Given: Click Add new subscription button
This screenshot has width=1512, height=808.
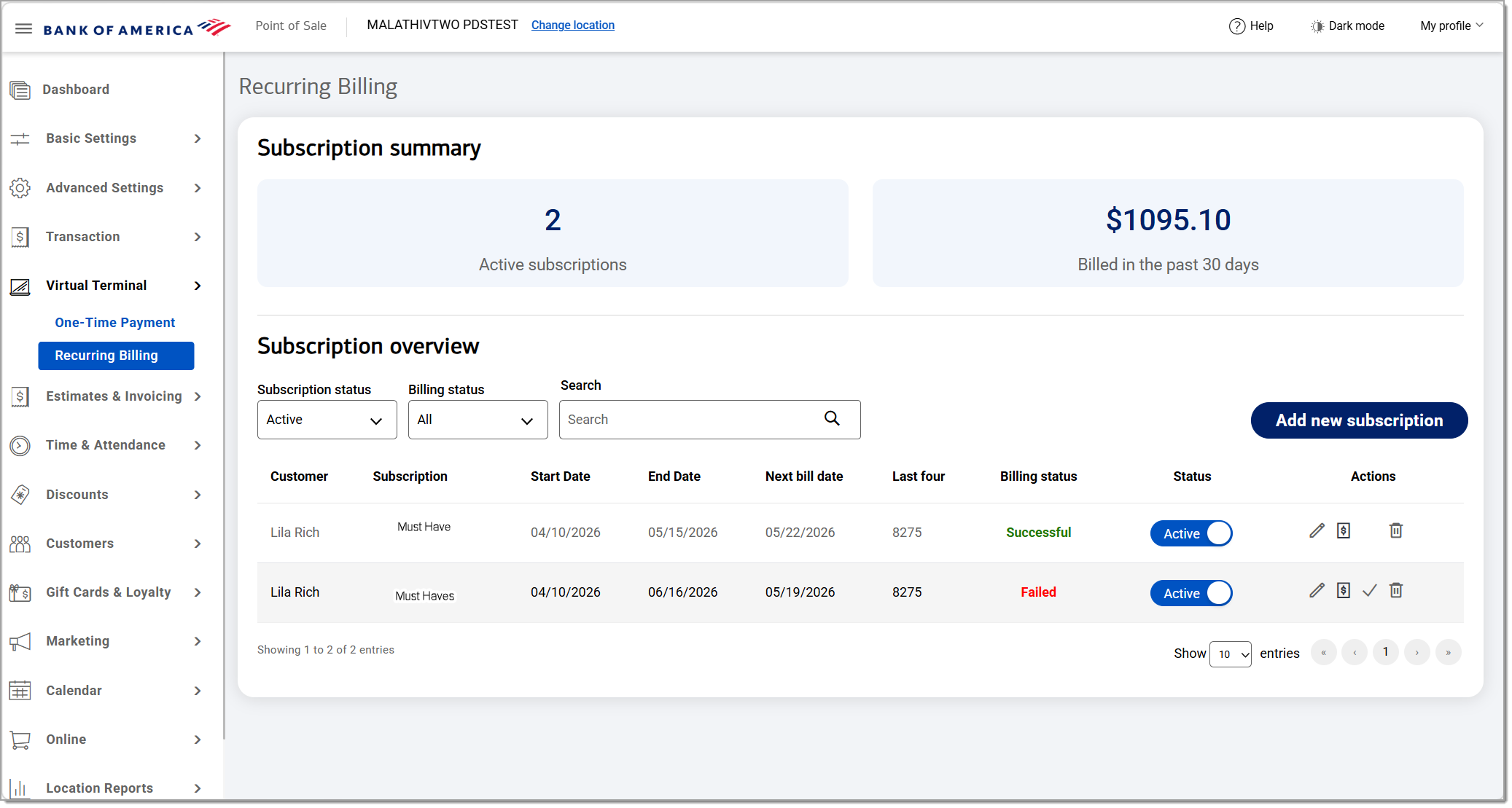Looking at the screenshot, I should tap(1359, 420).
